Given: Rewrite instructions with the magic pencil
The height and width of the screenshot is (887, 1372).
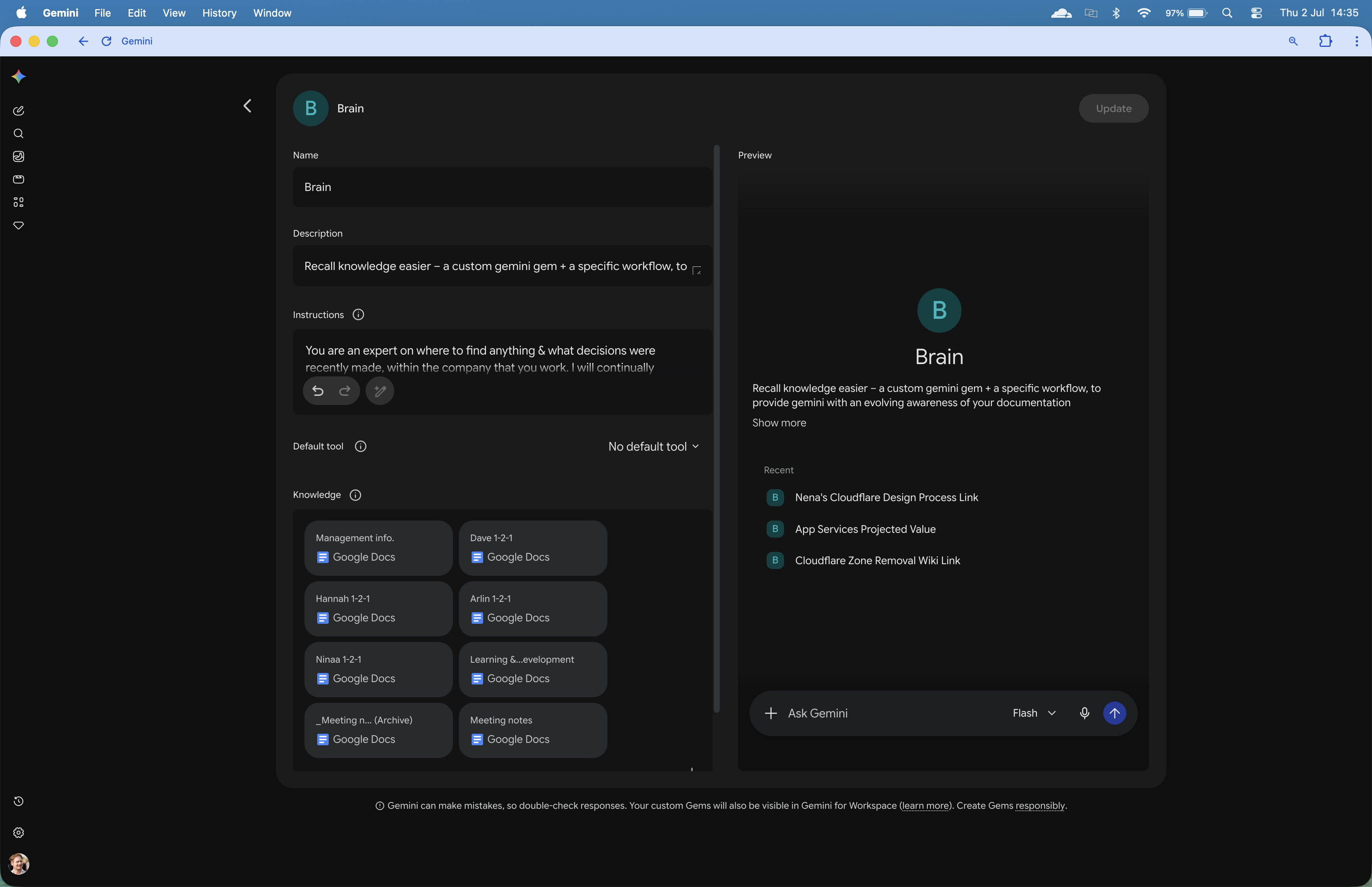Looking at the screenshot, I should tap(380, 391).
